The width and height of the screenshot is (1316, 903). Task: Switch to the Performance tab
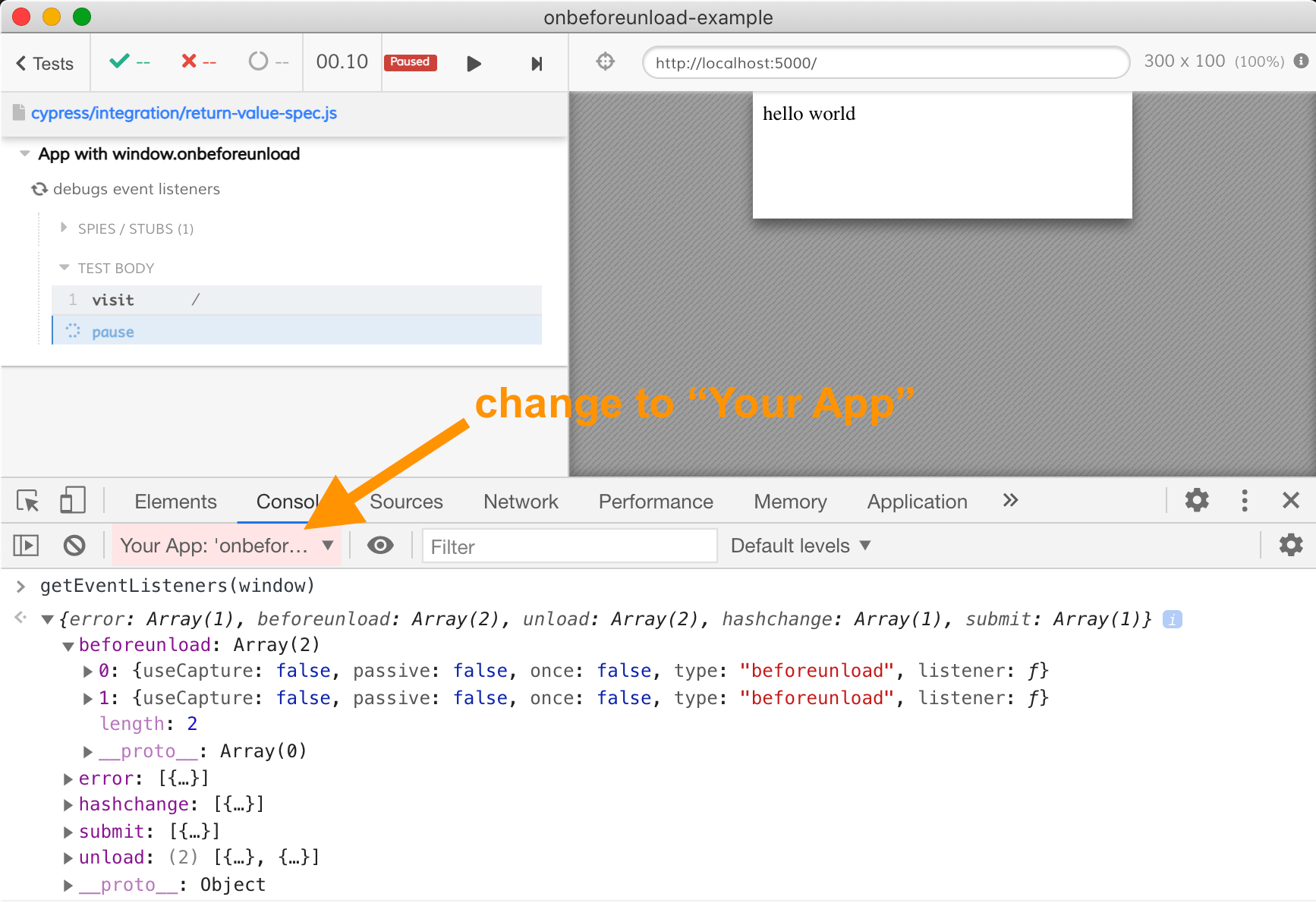point(656,502)
